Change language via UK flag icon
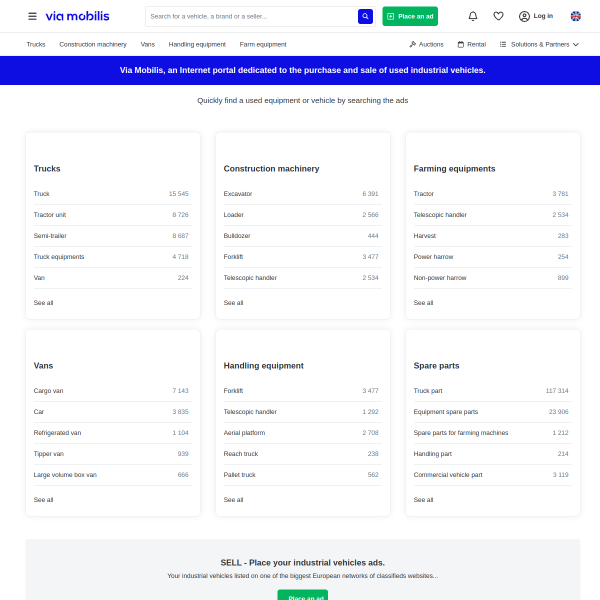The image size is (600, 600). coord(575,16)
